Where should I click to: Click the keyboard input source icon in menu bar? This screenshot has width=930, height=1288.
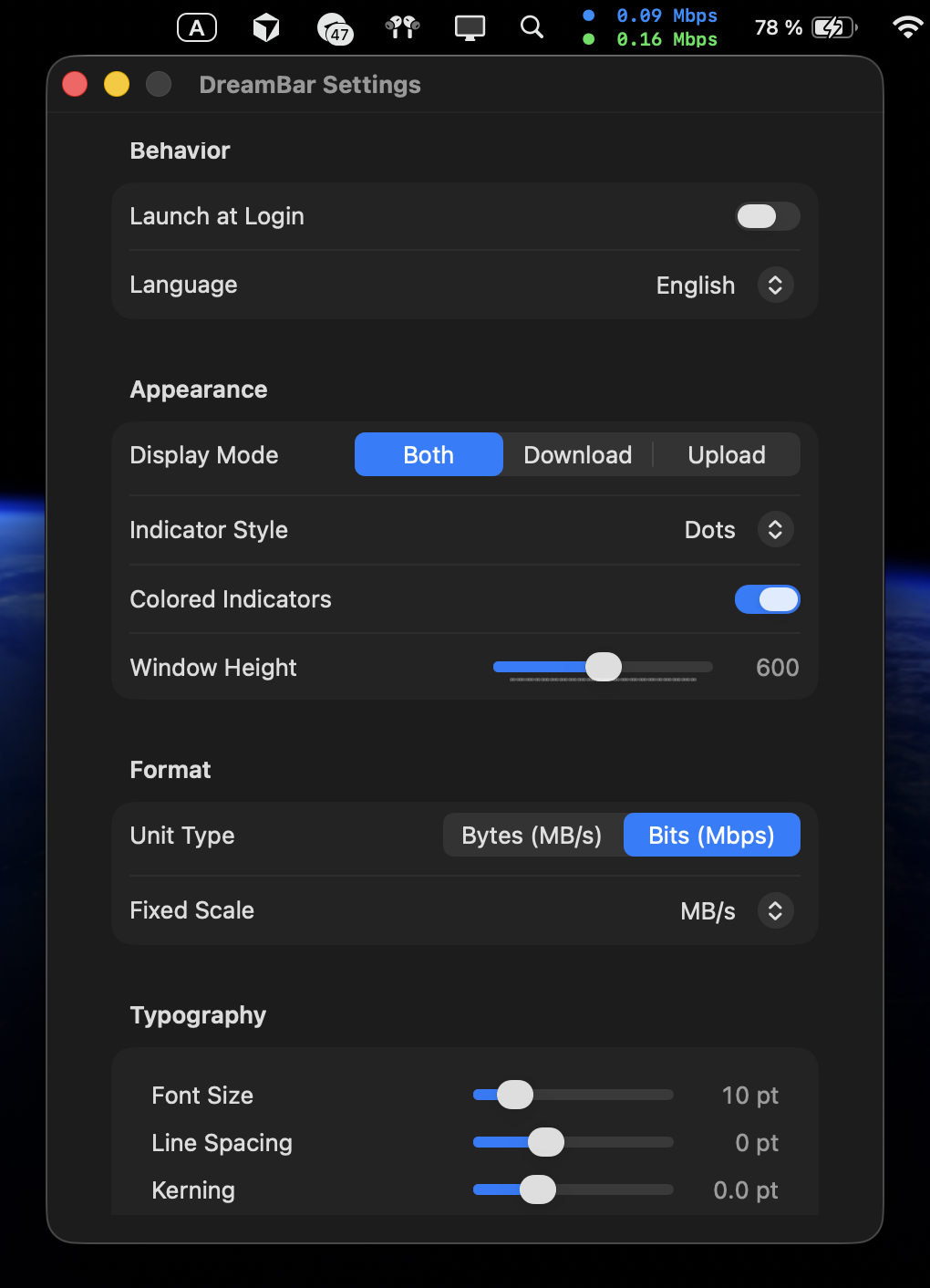point(197,28)
